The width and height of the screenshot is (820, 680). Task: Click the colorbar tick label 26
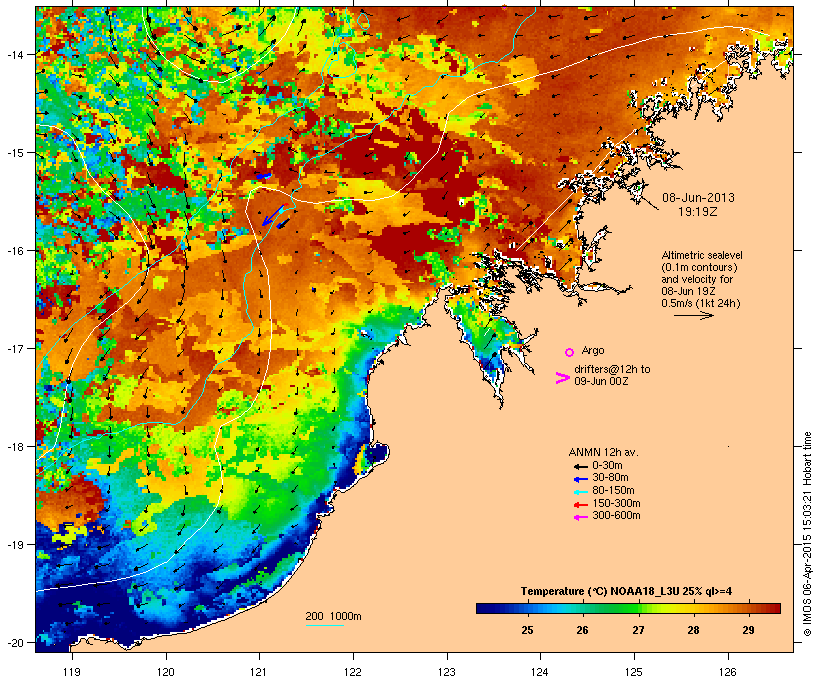(x=582, y=630)
